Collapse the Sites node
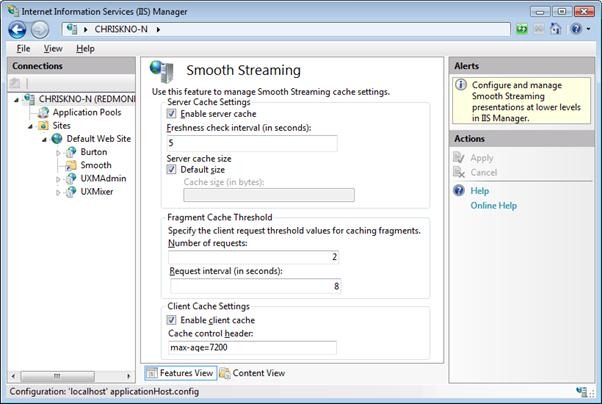Screen dimensions: 602x404 [x=30, y=126]
